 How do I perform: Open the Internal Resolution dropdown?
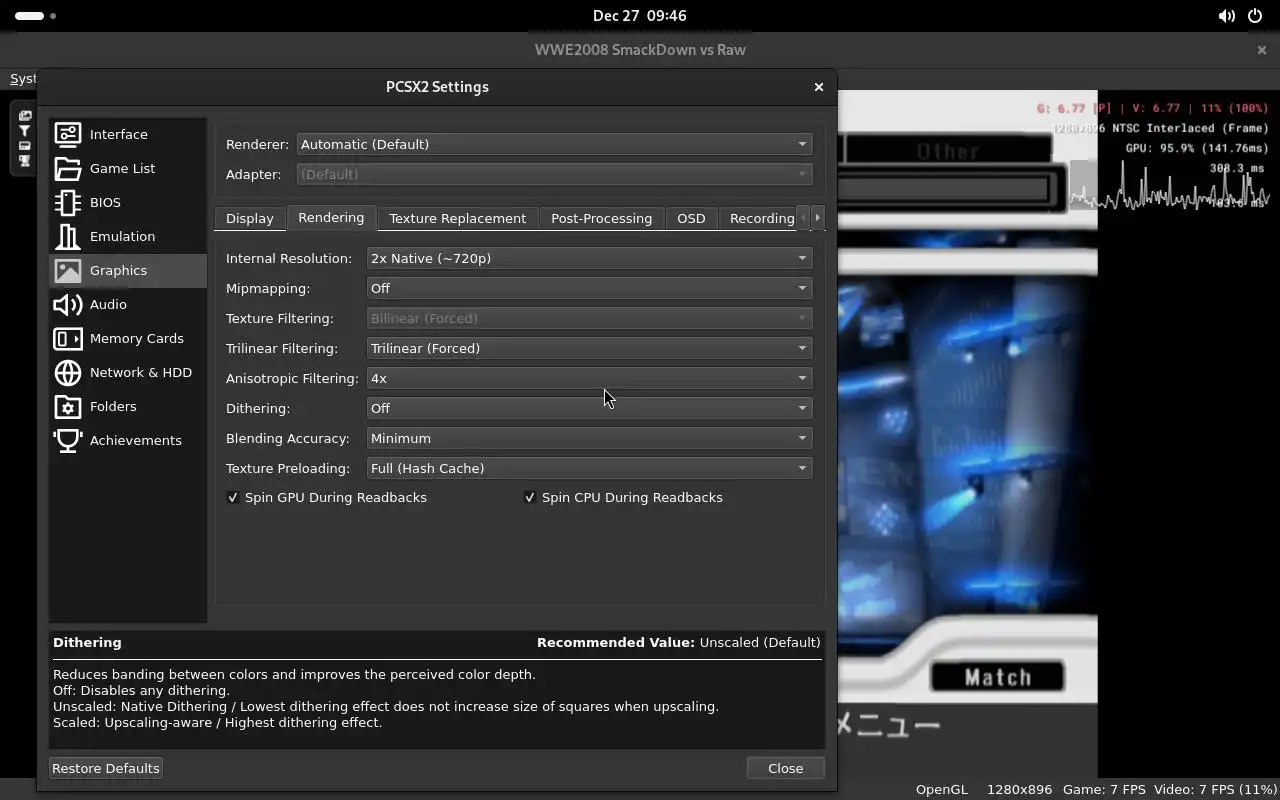click(x=589, y=258)
